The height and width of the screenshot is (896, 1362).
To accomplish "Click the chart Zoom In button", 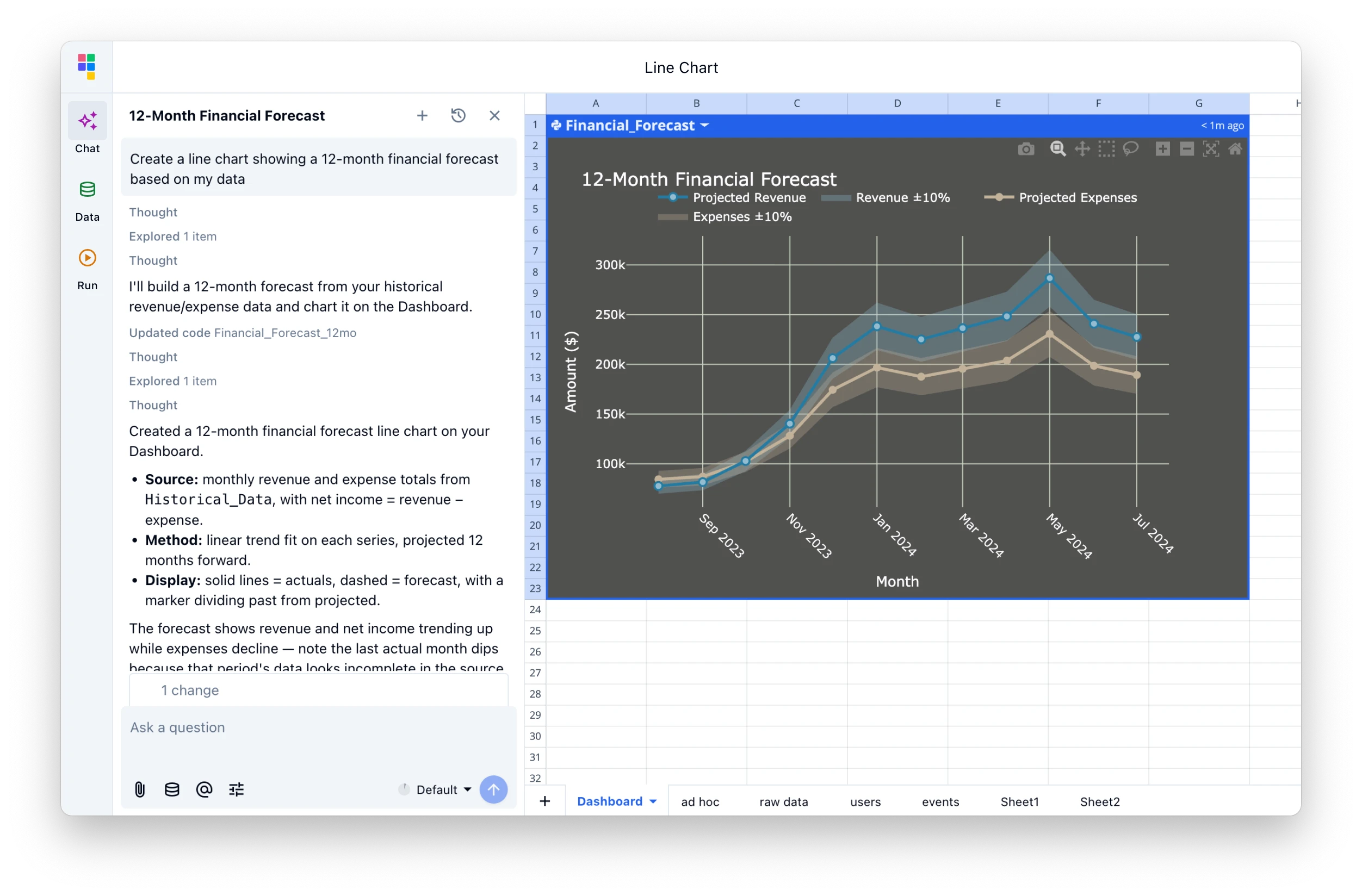I will (x=1162, y=150).
